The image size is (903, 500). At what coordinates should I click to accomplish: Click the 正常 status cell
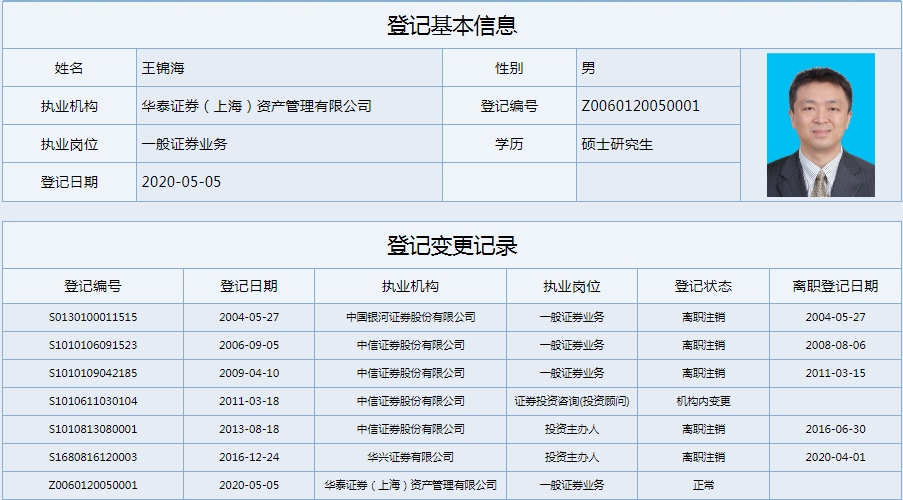click(703, 485)
